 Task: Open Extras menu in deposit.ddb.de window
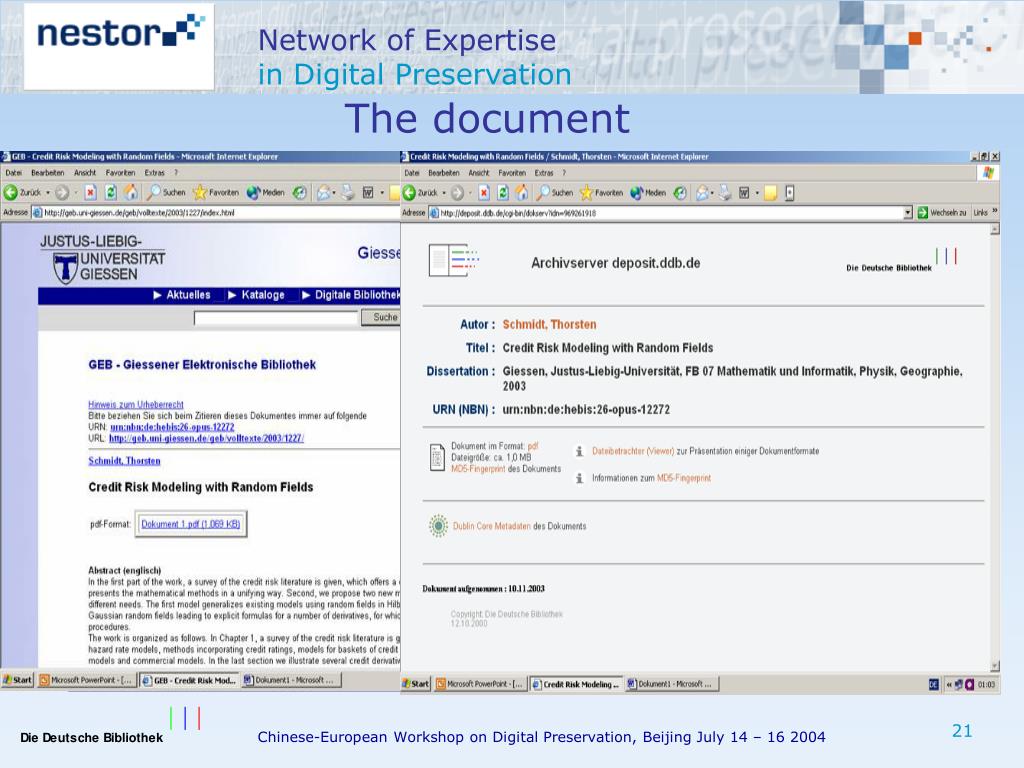pos(544,173)
